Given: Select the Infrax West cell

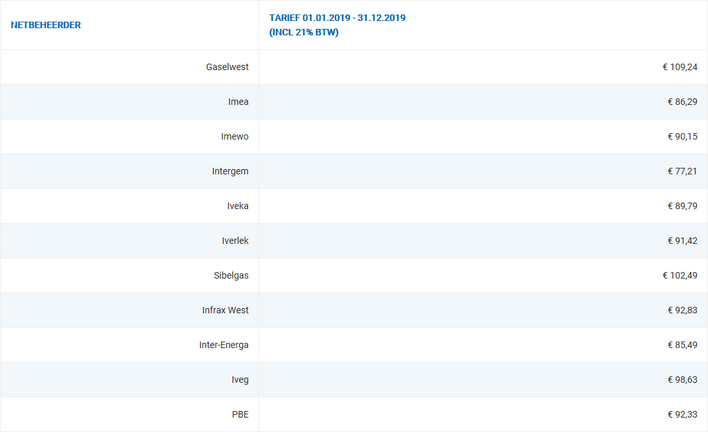Looking at the screenshot, I should point(225,310).
